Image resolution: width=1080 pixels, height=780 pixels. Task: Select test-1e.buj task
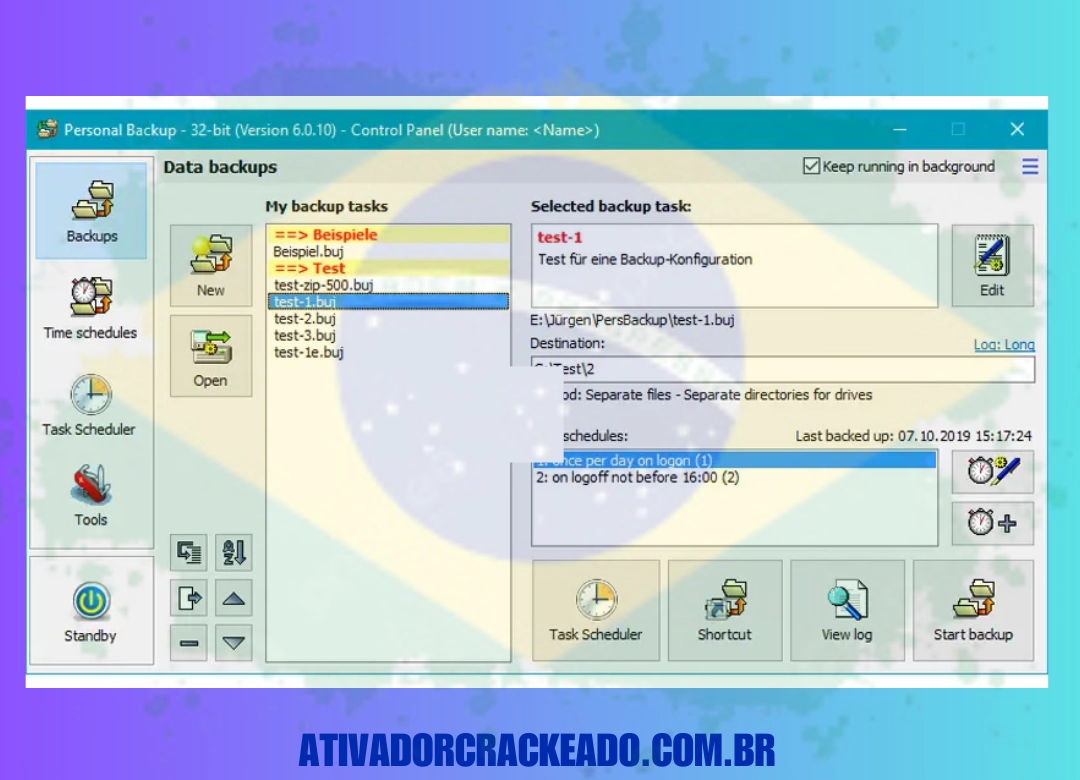pos(388,352)
